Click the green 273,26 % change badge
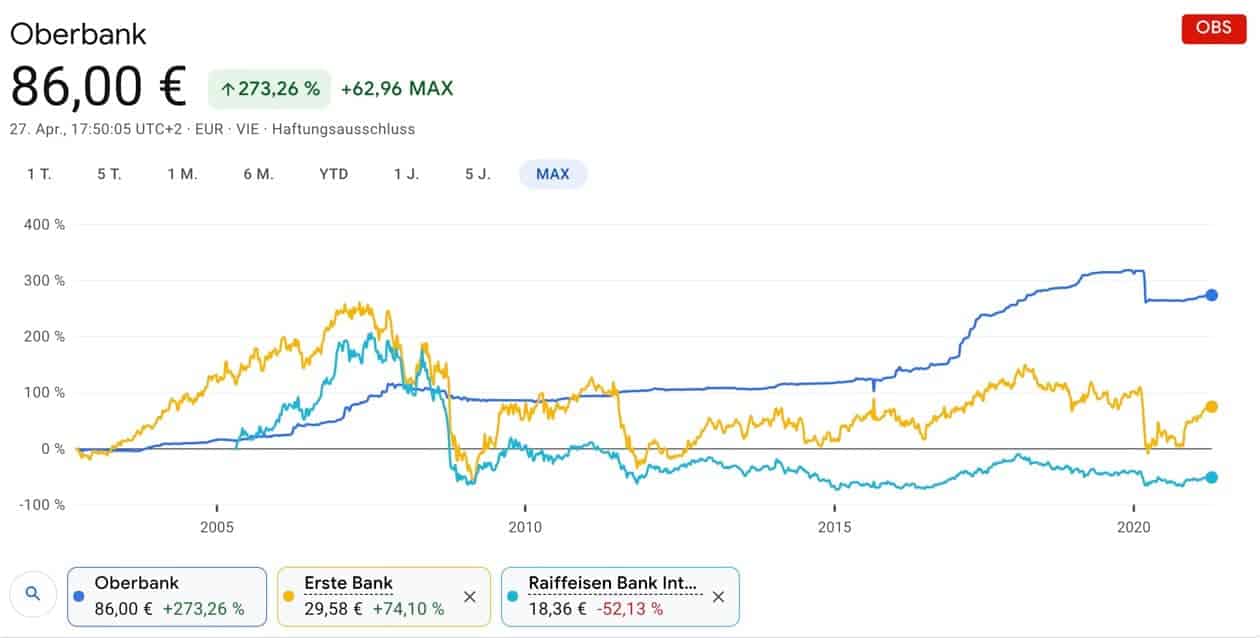 click(x=269, y=89)
